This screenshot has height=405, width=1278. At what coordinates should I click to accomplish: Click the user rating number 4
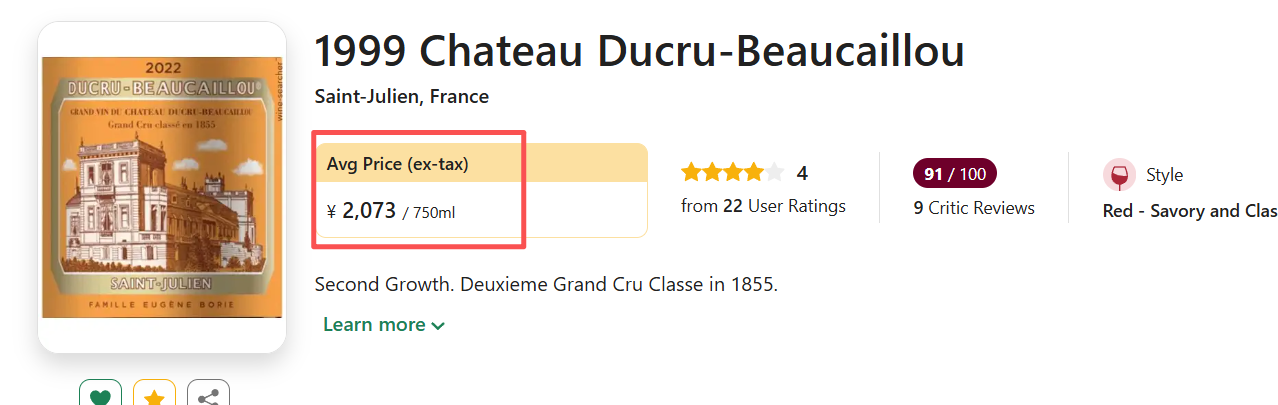(x=802, y=174)
